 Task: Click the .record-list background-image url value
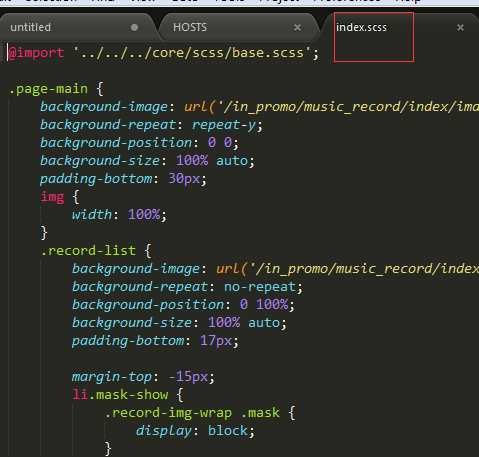click(x=347, y=269)
